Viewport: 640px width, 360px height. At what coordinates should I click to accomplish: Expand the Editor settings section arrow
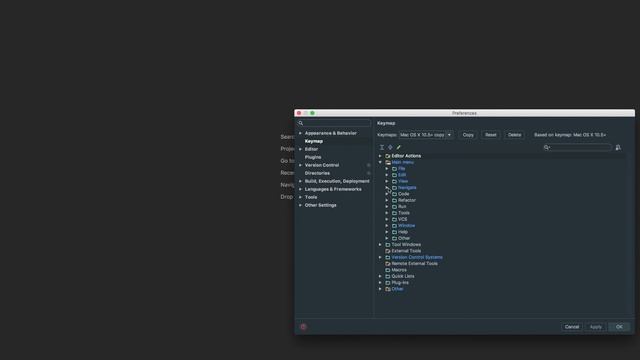300,149
